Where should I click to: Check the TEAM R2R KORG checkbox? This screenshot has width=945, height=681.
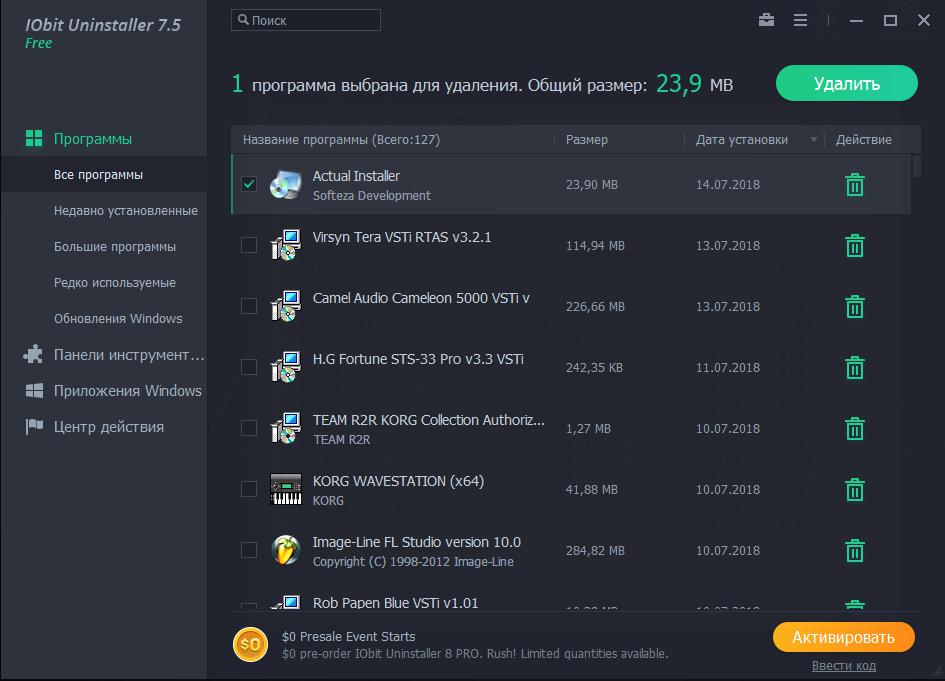(249, 427)
